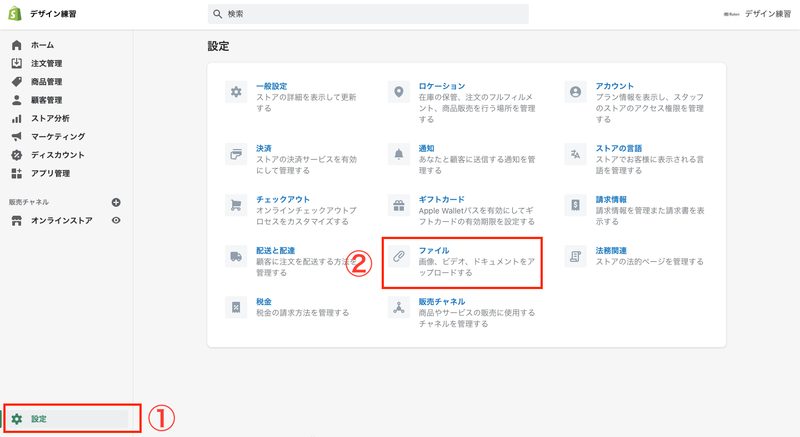Click the ストア分析 bar chart icon

tap(16, 118)
